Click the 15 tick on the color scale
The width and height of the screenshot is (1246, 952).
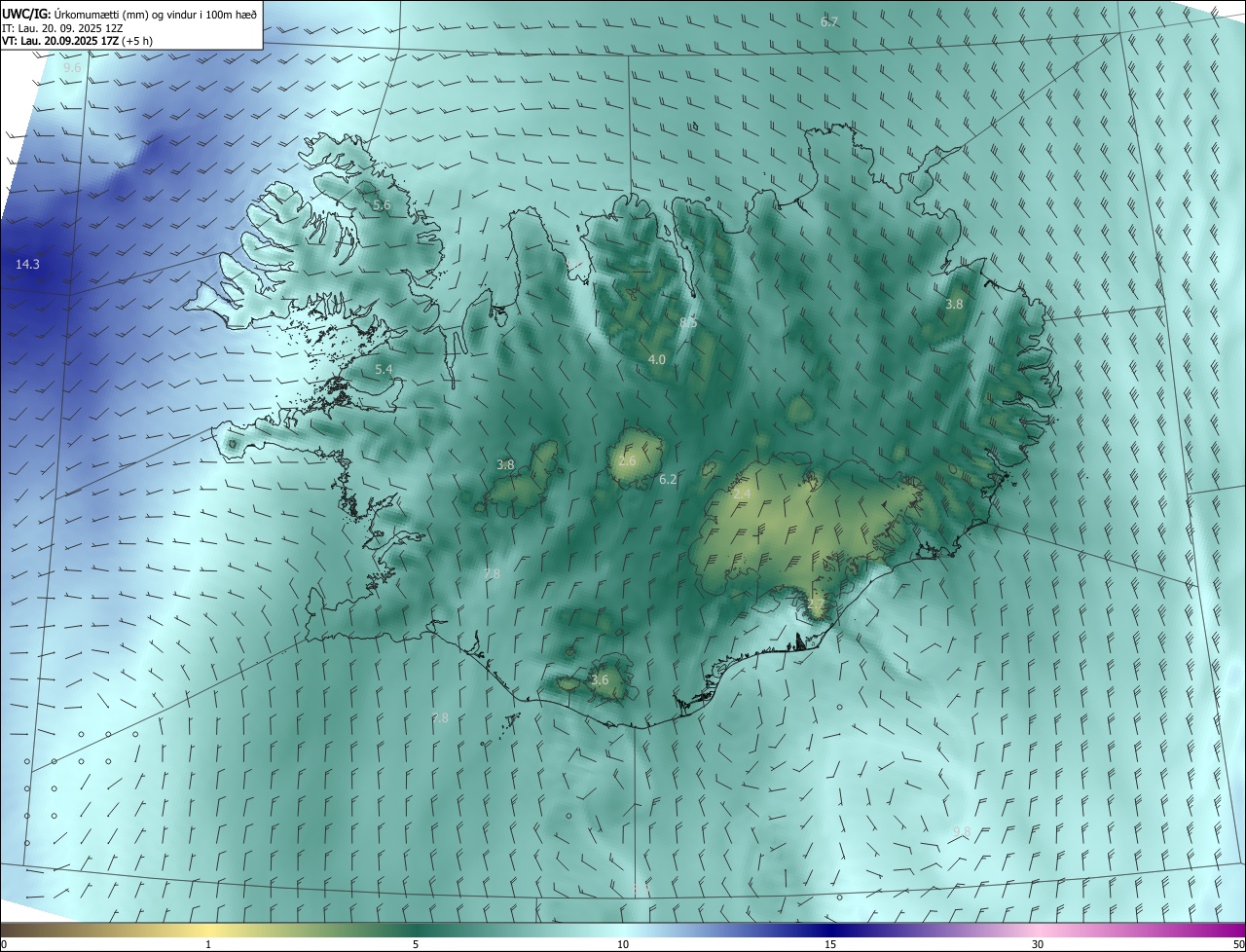[830, 944]
